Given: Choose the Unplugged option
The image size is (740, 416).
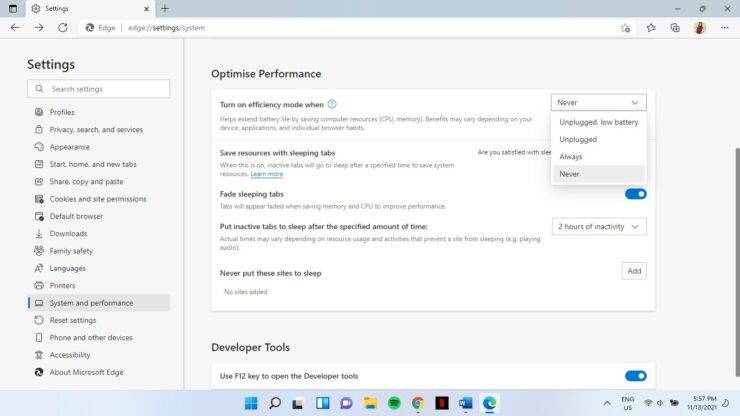Looking at the screenshot, I should (598, 139).
